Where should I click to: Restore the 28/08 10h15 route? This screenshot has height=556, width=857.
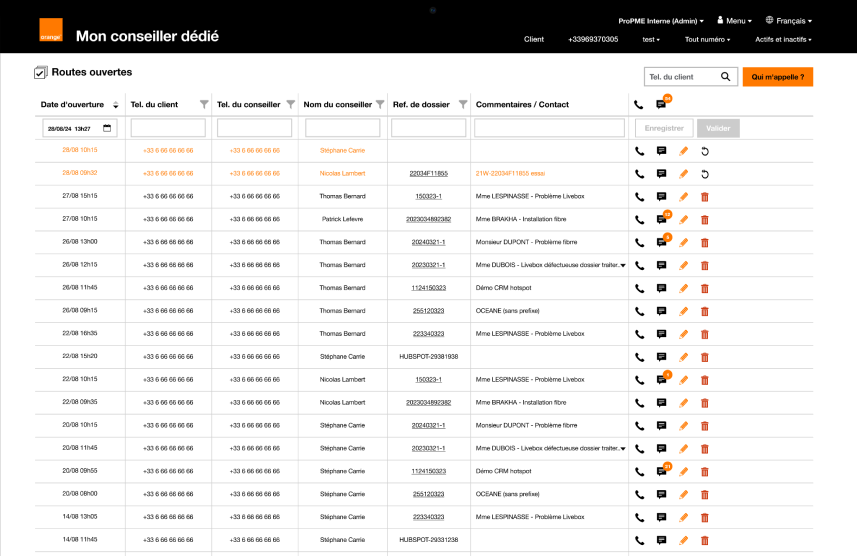pyautogui.click(x=705, y=151)
